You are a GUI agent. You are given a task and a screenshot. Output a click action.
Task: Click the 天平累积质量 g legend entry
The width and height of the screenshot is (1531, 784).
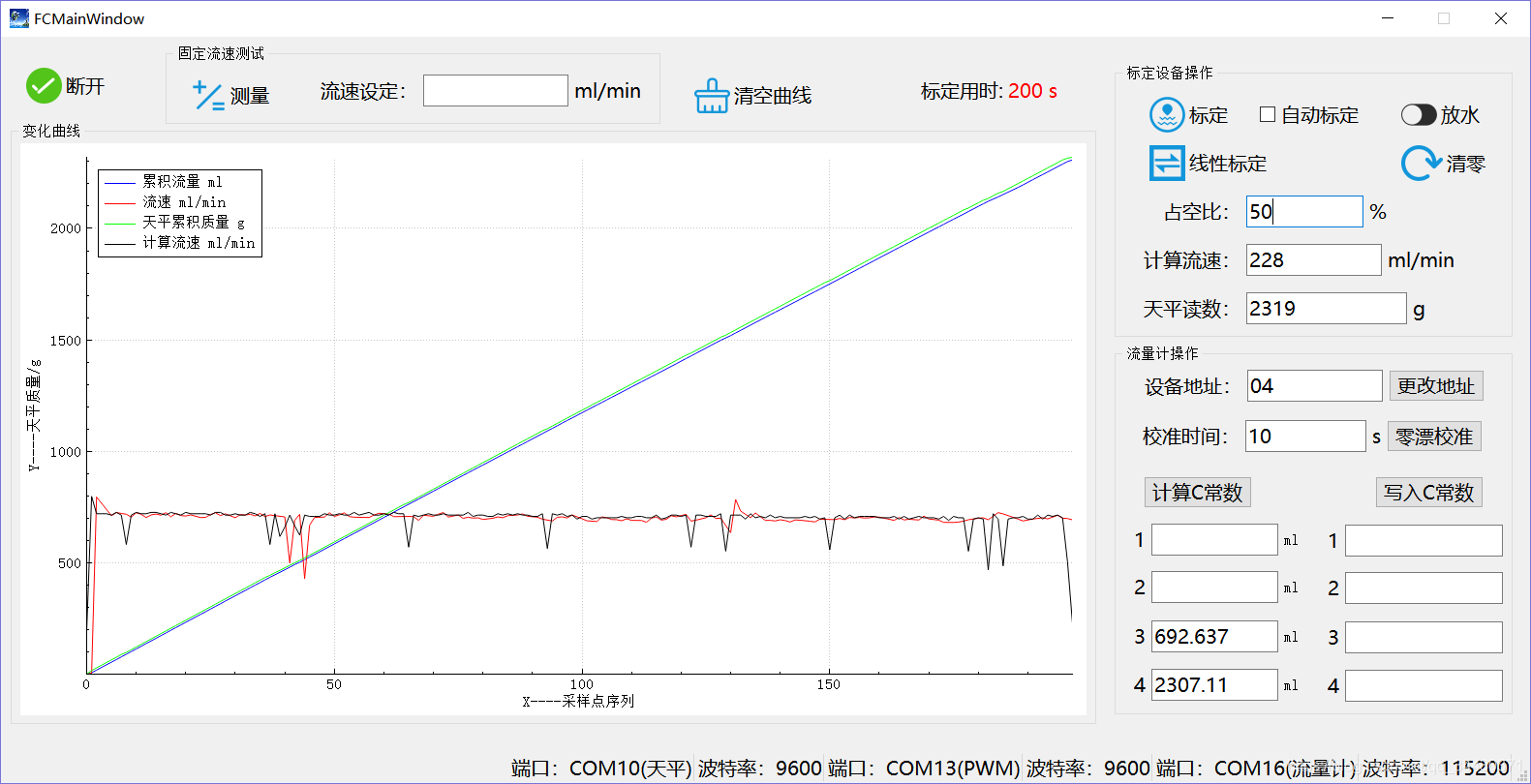(x=175, y=223)
